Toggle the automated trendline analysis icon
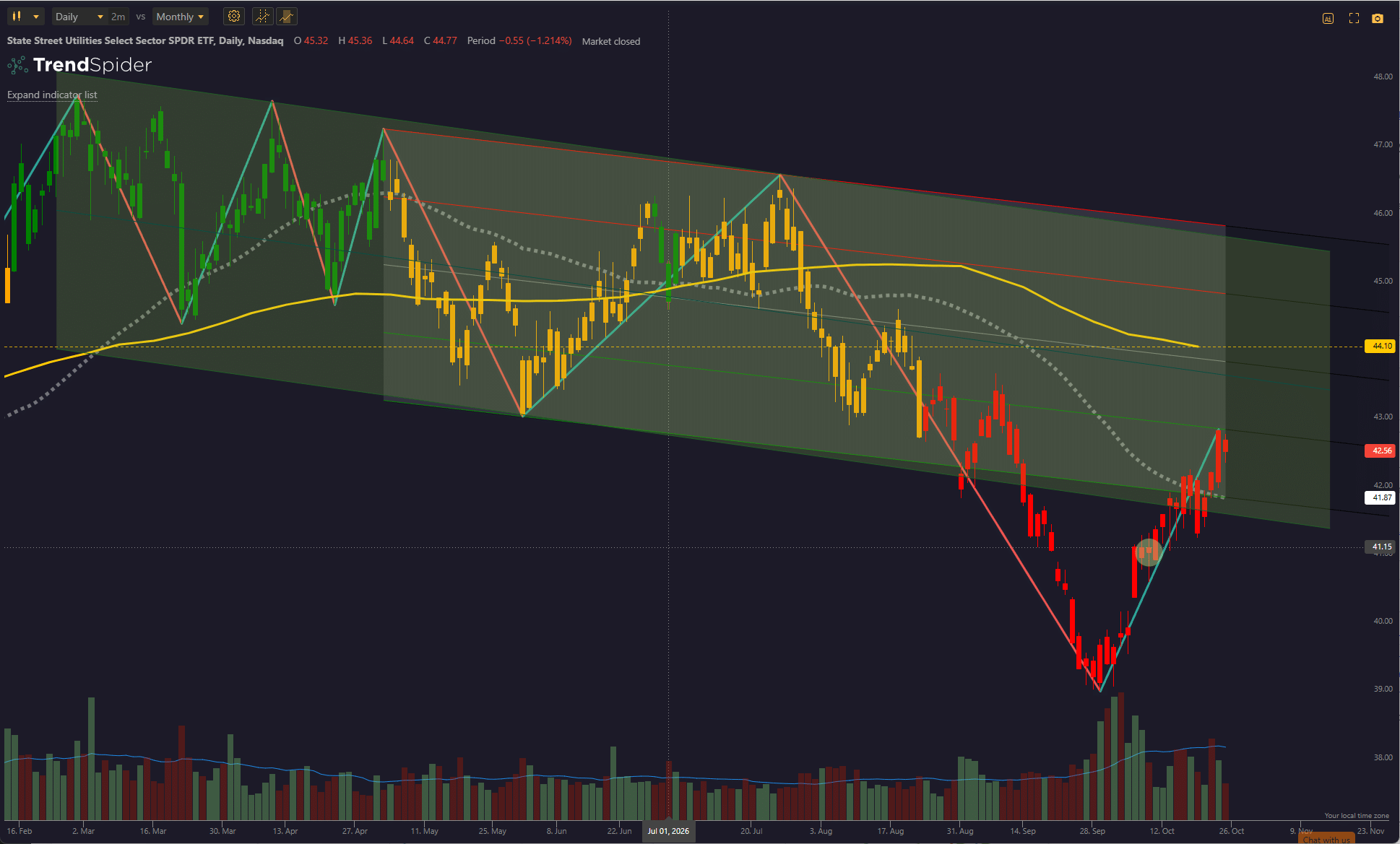Screen dimensions: 1400x844 pos(263,17)
